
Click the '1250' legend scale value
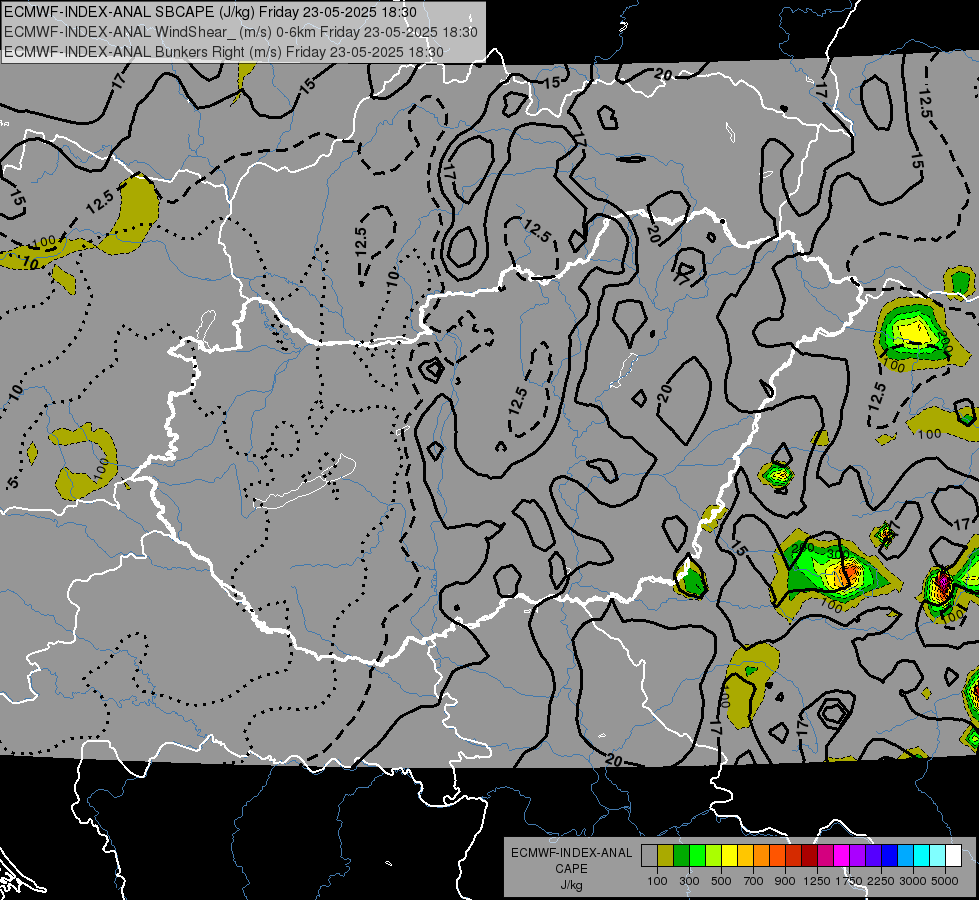coord(817,881)
